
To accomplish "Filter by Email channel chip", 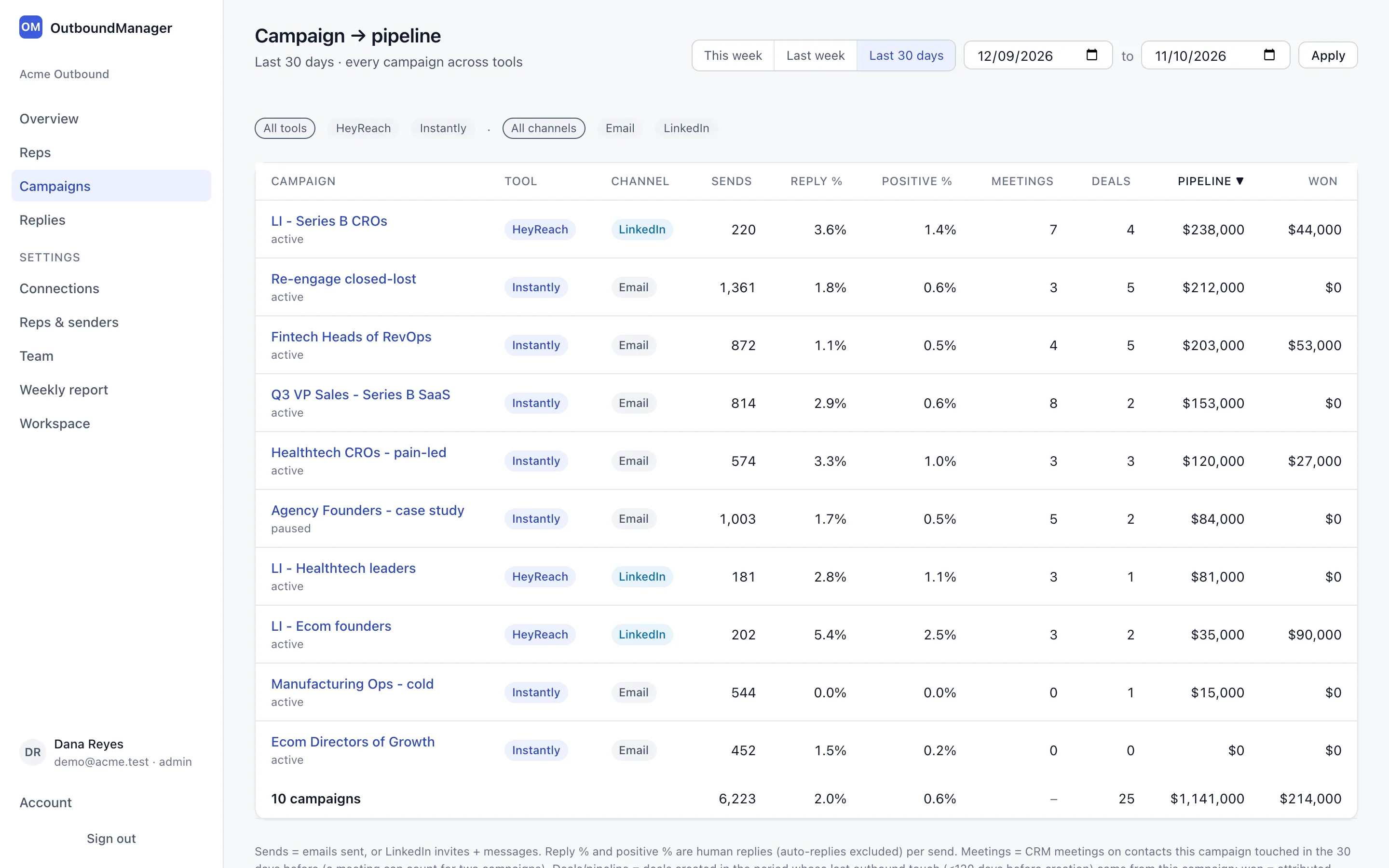I will tap(620, 128).
